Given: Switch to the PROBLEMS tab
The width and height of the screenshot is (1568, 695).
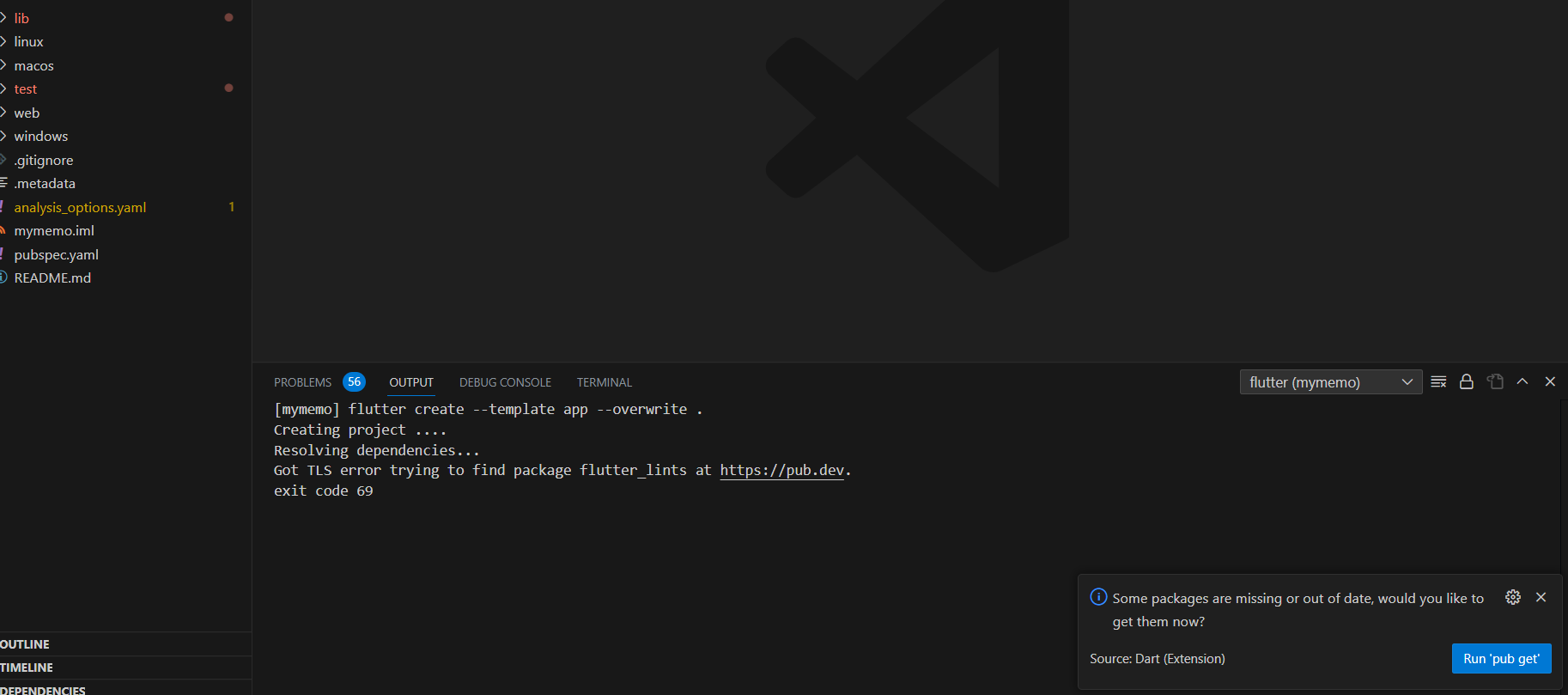Looking at the screenshot, I should [302, 382].
